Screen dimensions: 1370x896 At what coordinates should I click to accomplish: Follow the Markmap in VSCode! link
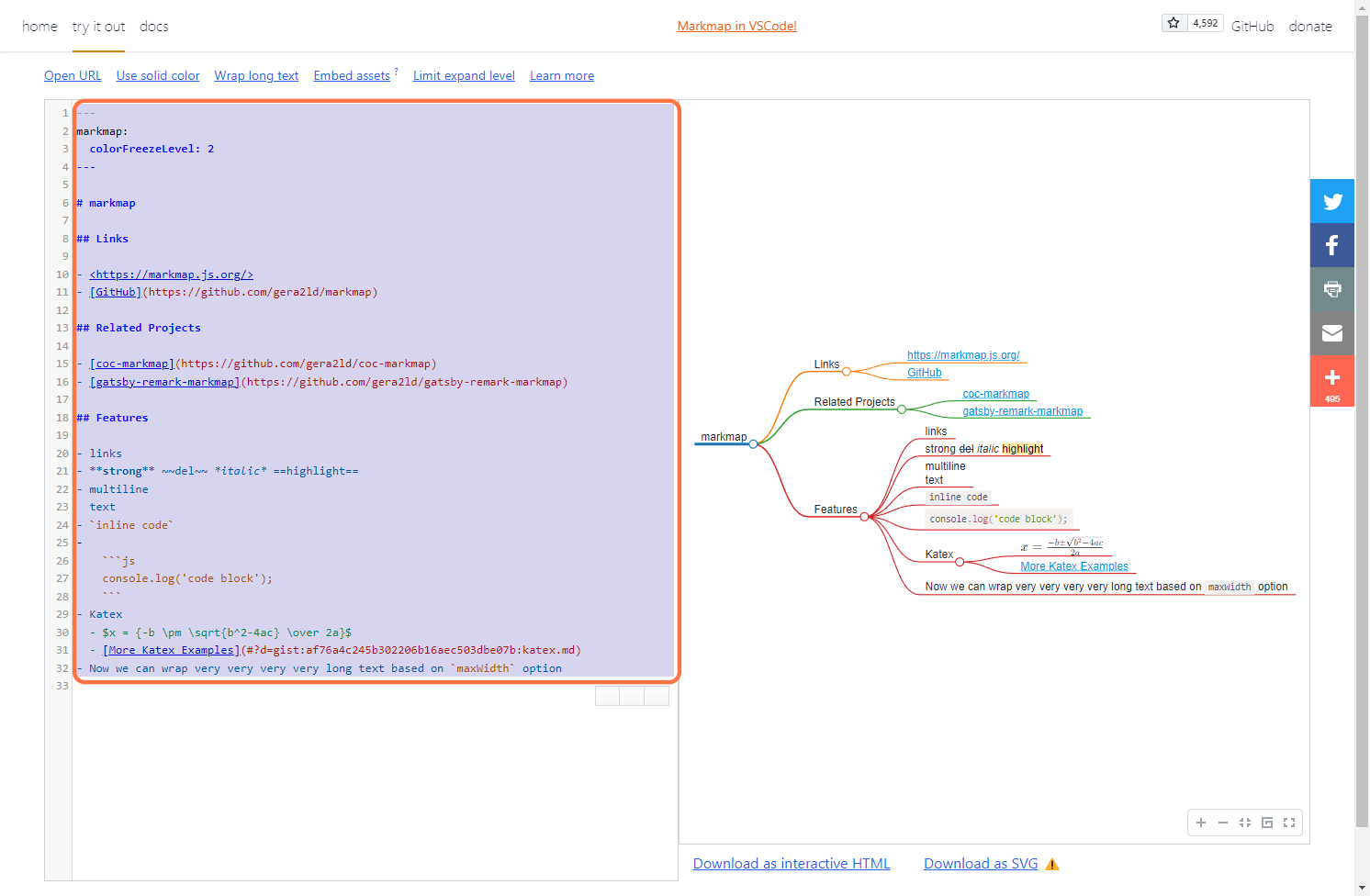736,26
